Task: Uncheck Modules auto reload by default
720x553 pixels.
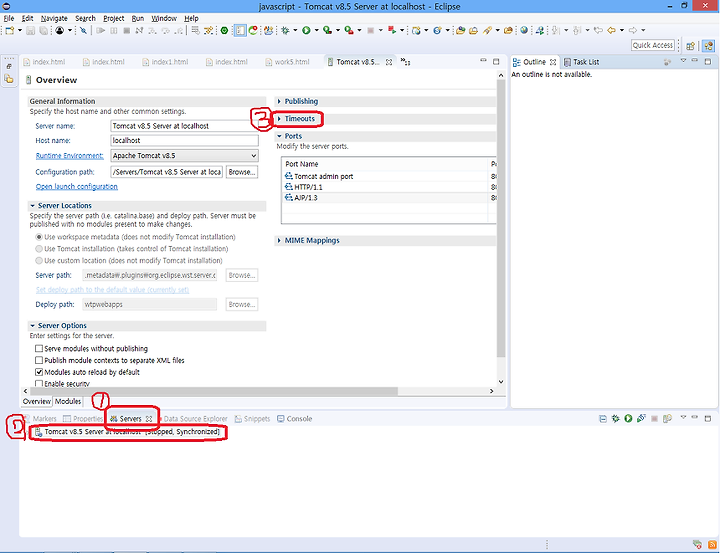Action: [39, 372]
